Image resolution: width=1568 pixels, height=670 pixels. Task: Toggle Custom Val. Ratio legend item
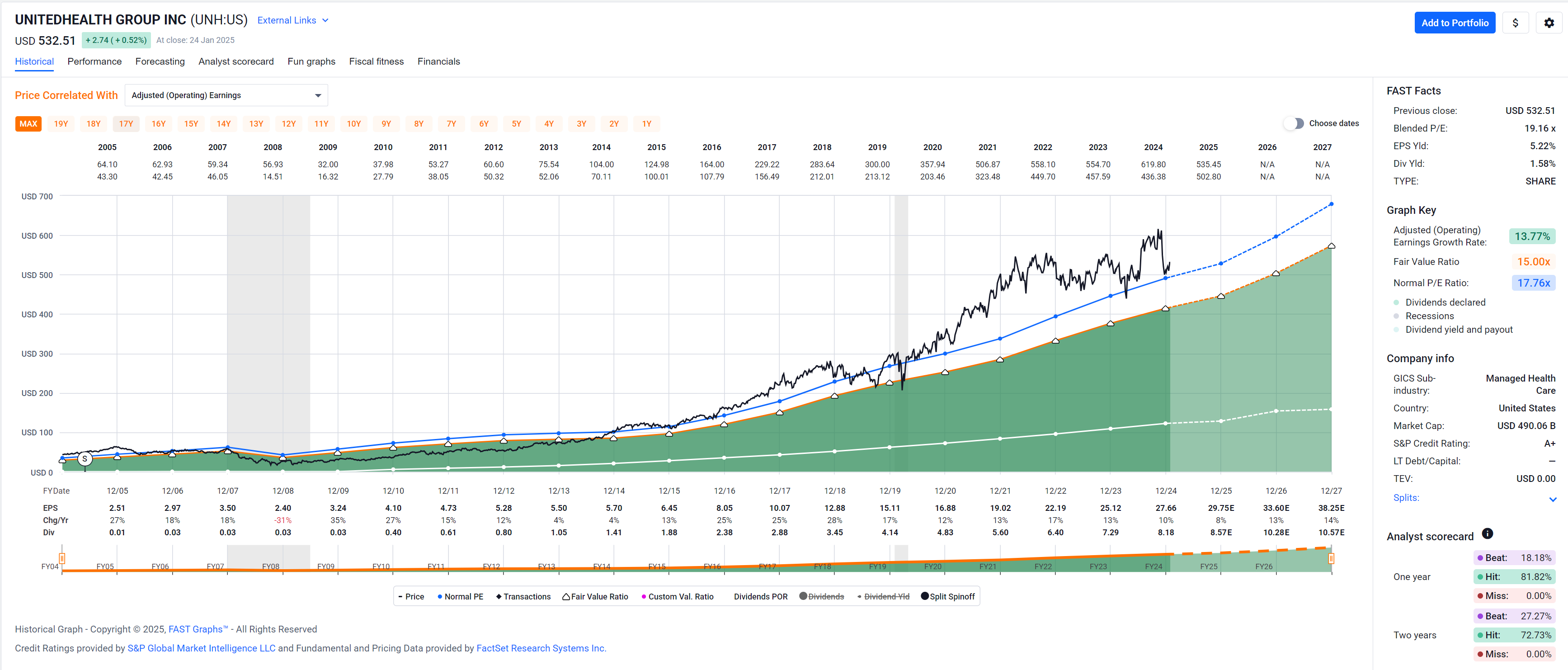[678, 597]
